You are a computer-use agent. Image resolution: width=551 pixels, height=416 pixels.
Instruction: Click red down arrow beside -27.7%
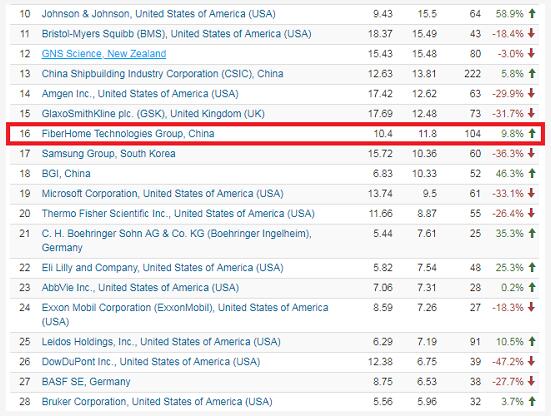coord(532,381)
